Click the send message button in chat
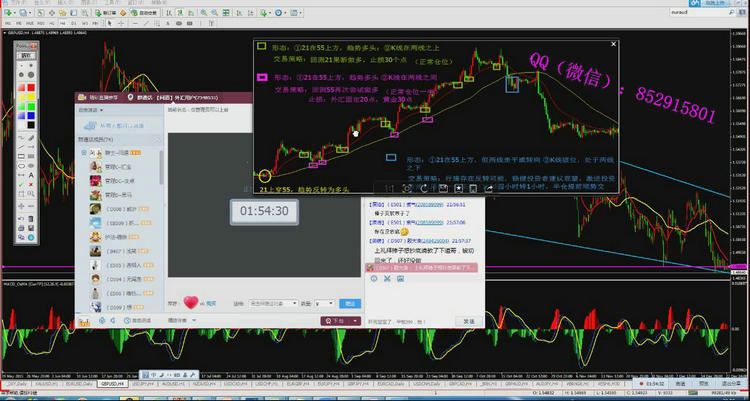This screenshot has width=750, height=401. pyautogui.click(x=469, y=321)
